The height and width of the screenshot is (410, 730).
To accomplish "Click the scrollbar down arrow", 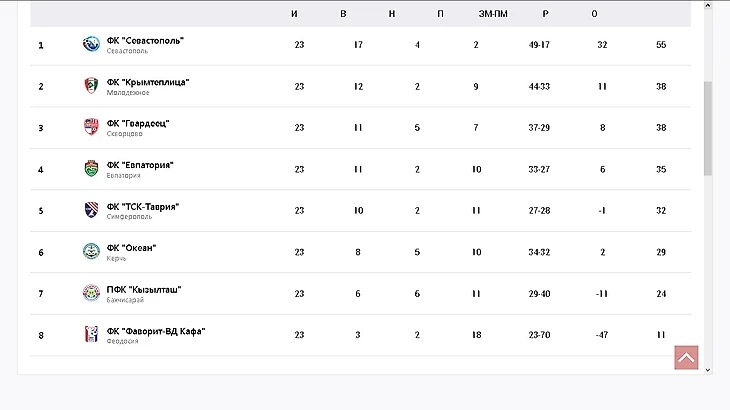I will point(708,369).
